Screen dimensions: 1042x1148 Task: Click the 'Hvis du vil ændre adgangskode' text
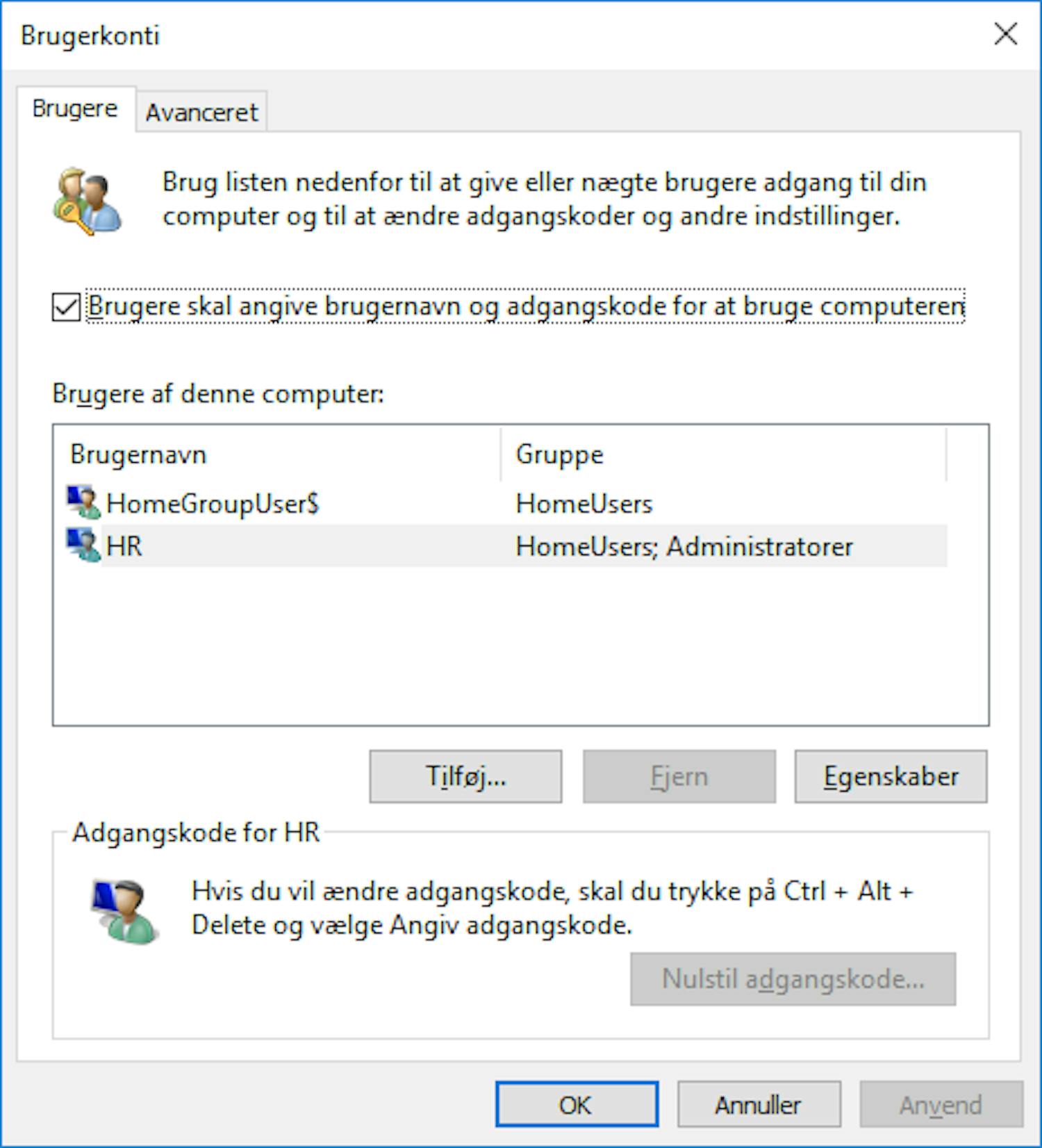(x=552, y=908)
